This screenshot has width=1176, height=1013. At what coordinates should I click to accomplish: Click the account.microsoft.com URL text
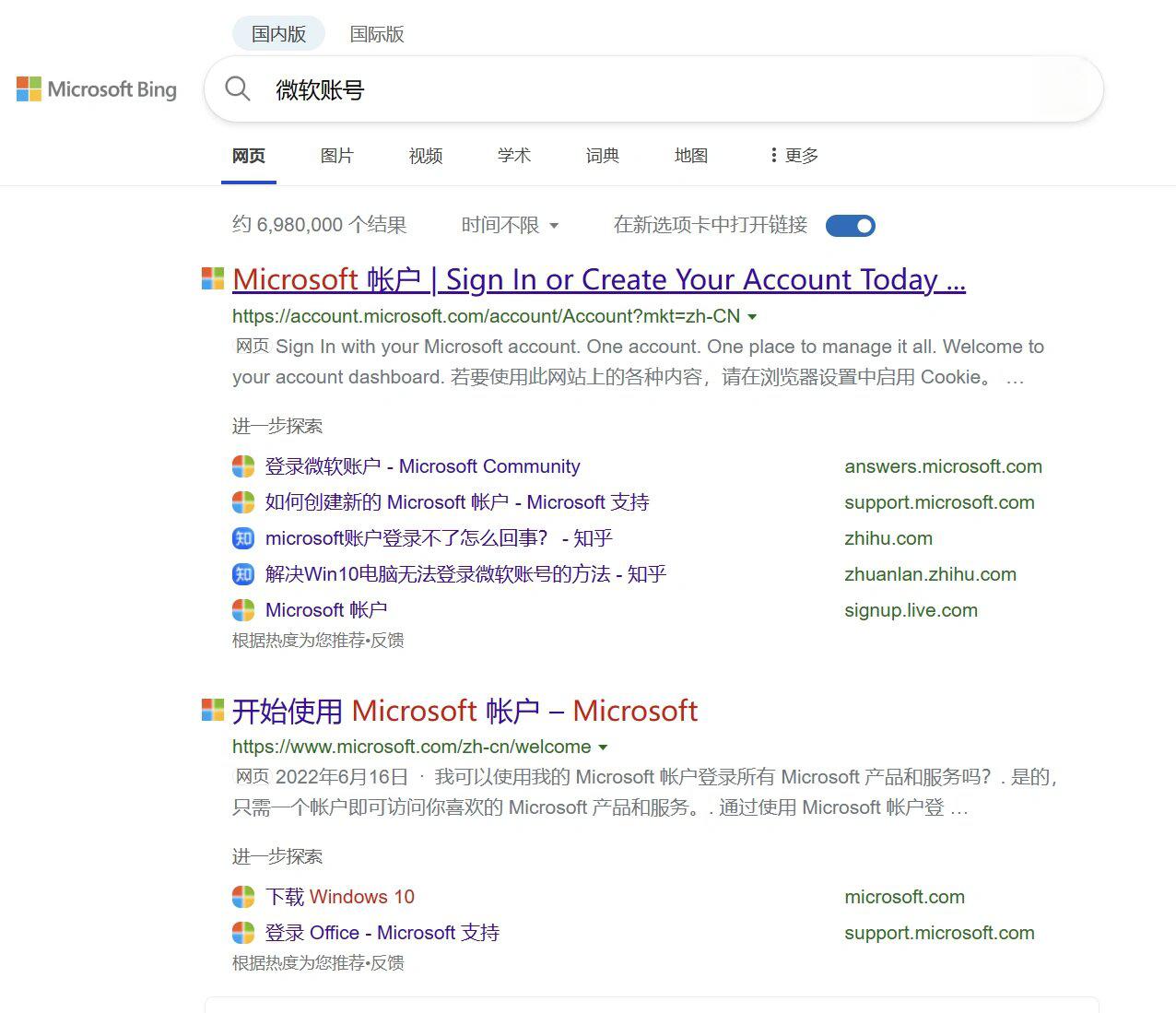click(x=486, y=316)
